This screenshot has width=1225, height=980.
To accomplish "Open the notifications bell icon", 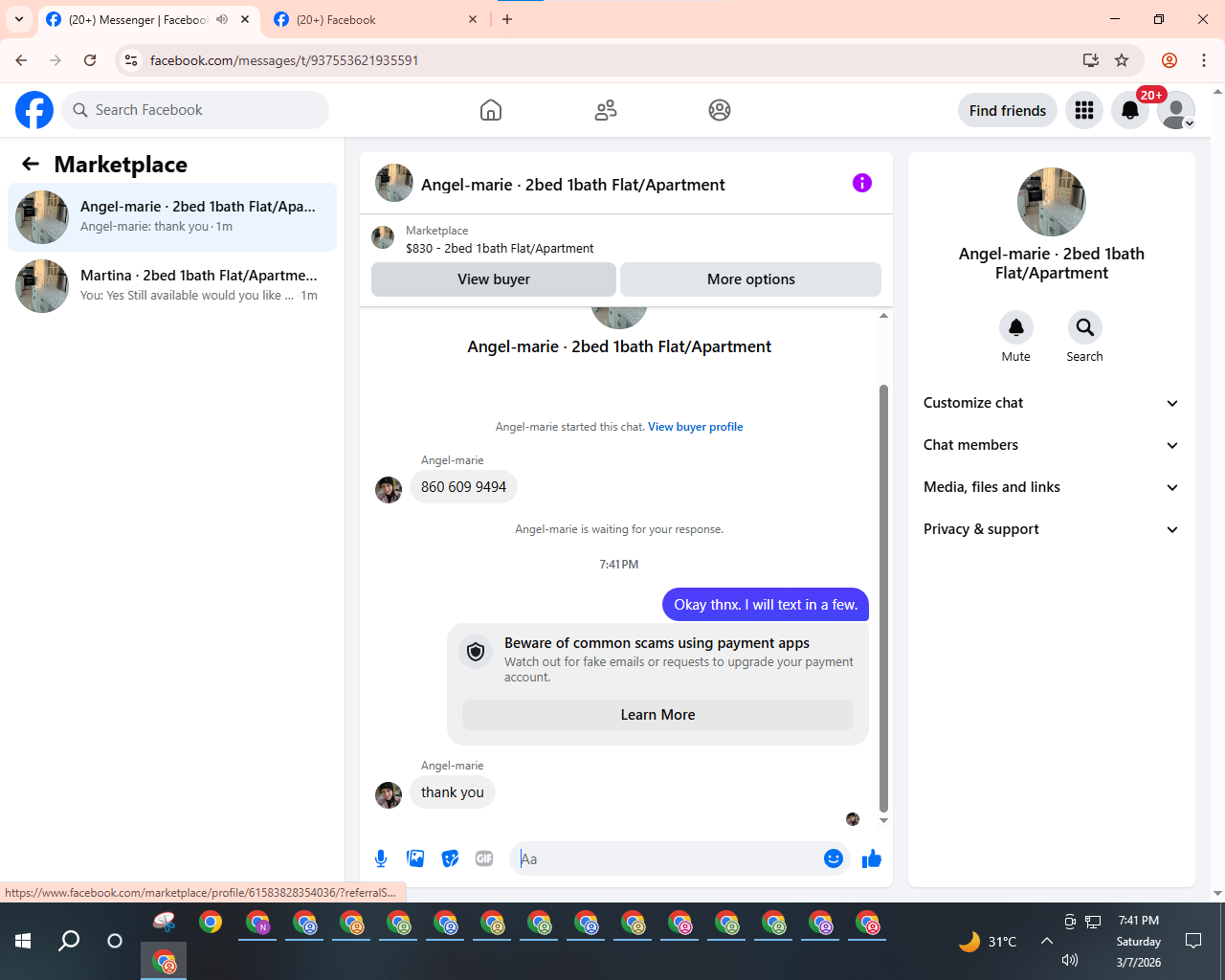I will (x=1130, y=110).
